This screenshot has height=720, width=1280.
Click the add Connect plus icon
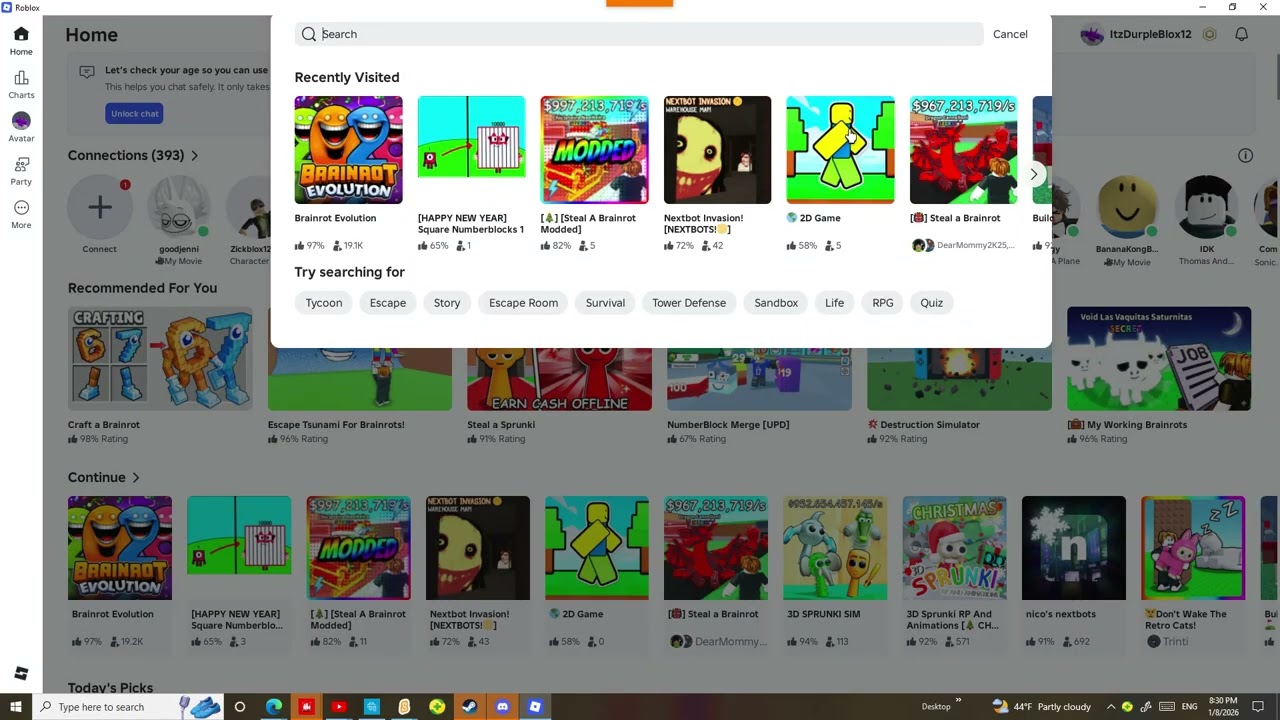click(99, 207)
